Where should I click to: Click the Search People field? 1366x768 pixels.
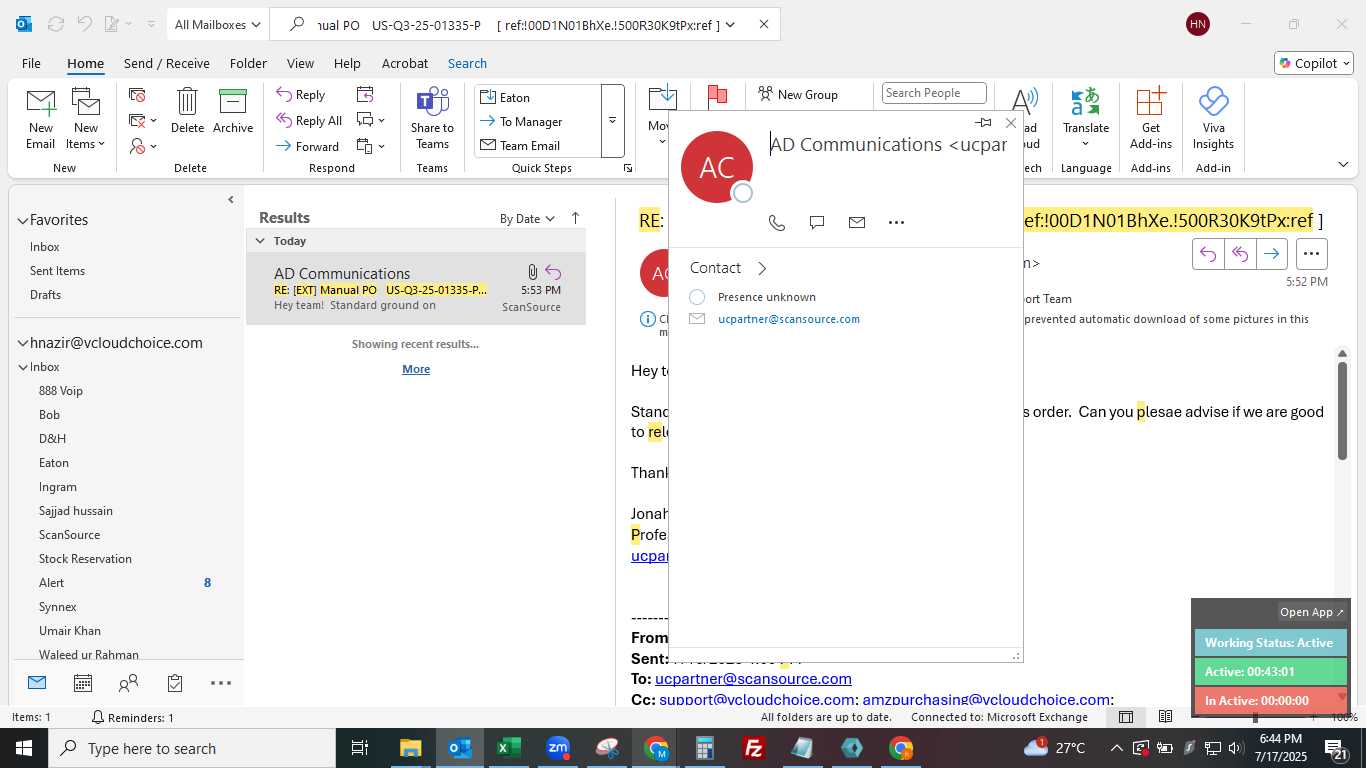934,93
